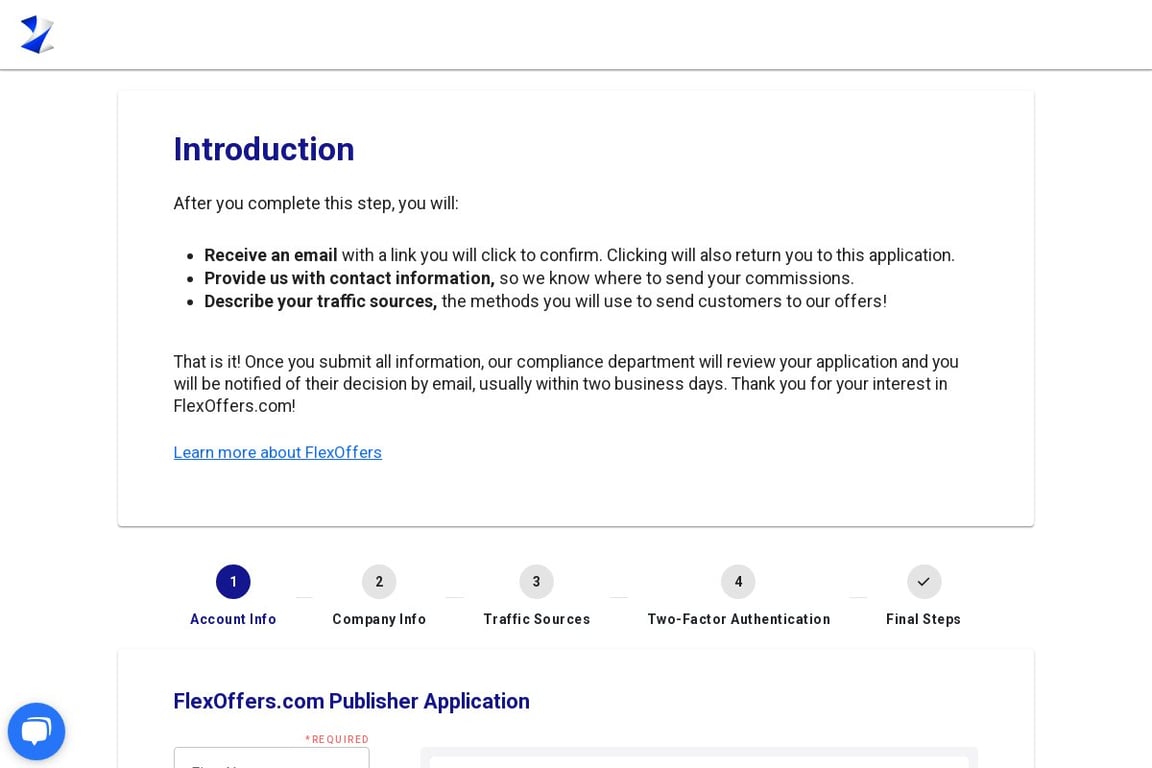Image resolution: width=1152 pixels, height=768 pixels.
Task: Click the Final Steps step label
Action: 923,619
